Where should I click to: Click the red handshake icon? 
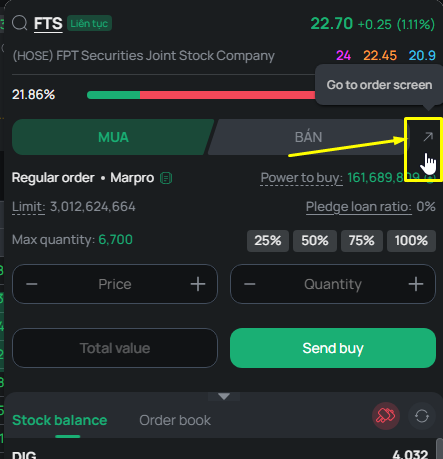point(386,416)
